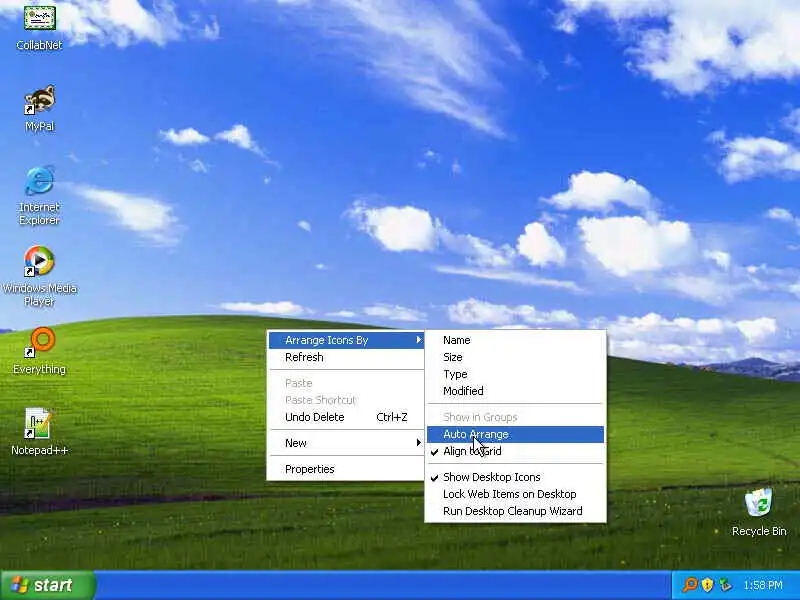Toggle Lock Web Items on Desktop
Image resolution: width=800 pixels, height=600 pixels.
point(515,494)
